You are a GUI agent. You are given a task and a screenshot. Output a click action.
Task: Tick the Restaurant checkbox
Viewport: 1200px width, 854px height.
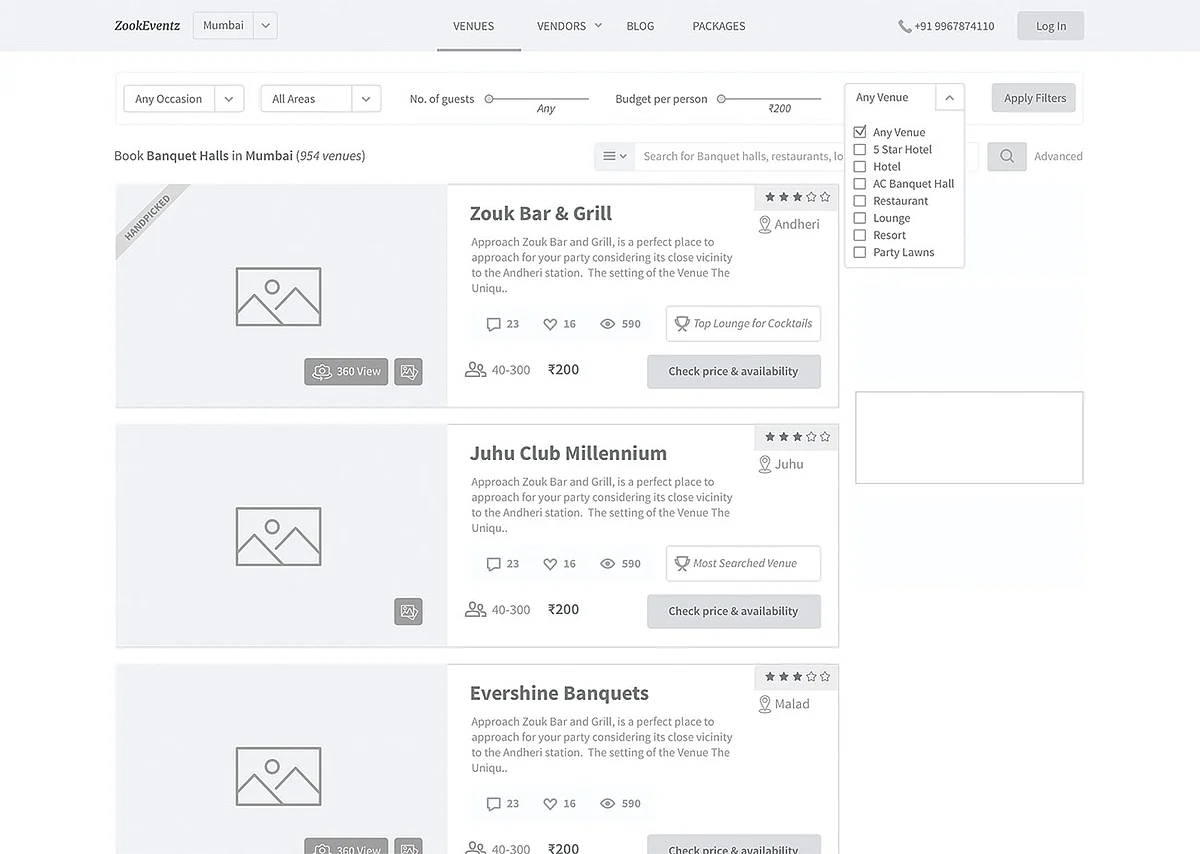point(859,200)
